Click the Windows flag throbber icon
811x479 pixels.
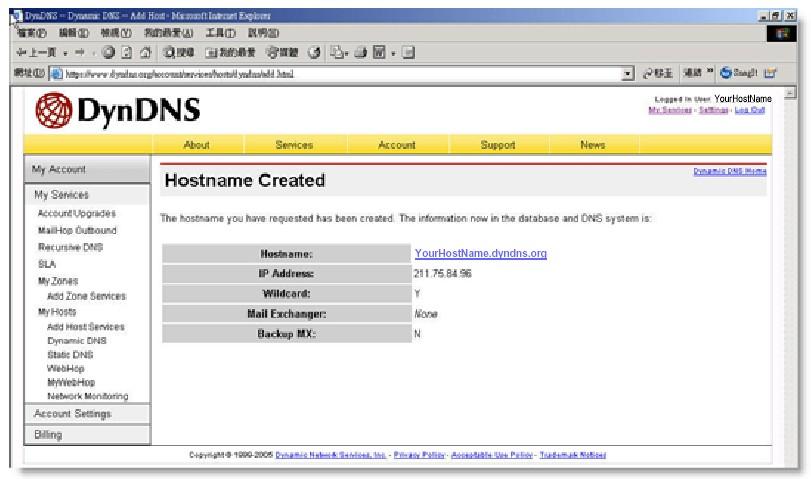782,33
